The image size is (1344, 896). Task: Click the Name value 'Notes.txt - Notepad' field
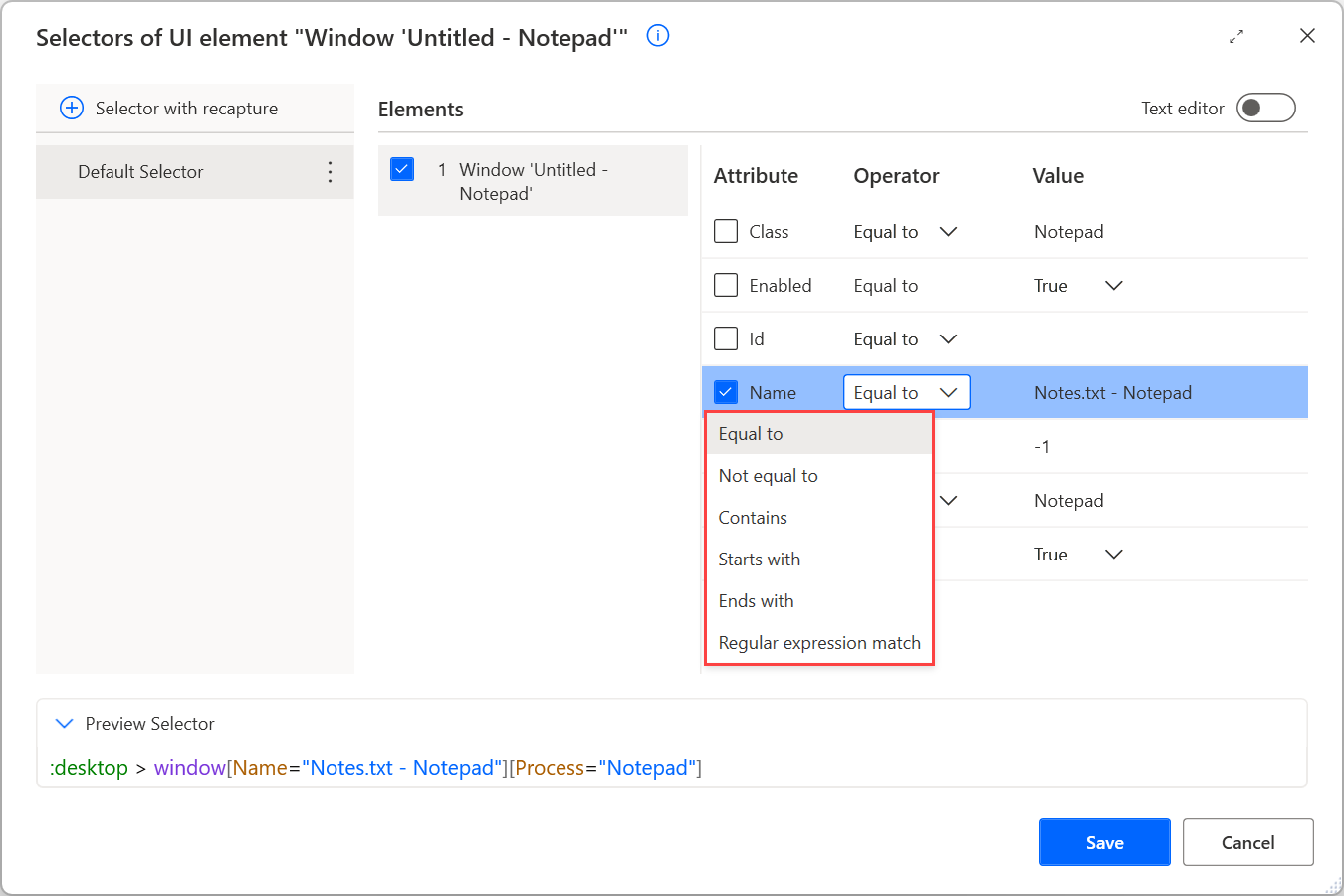click(x=1113, y=393)
